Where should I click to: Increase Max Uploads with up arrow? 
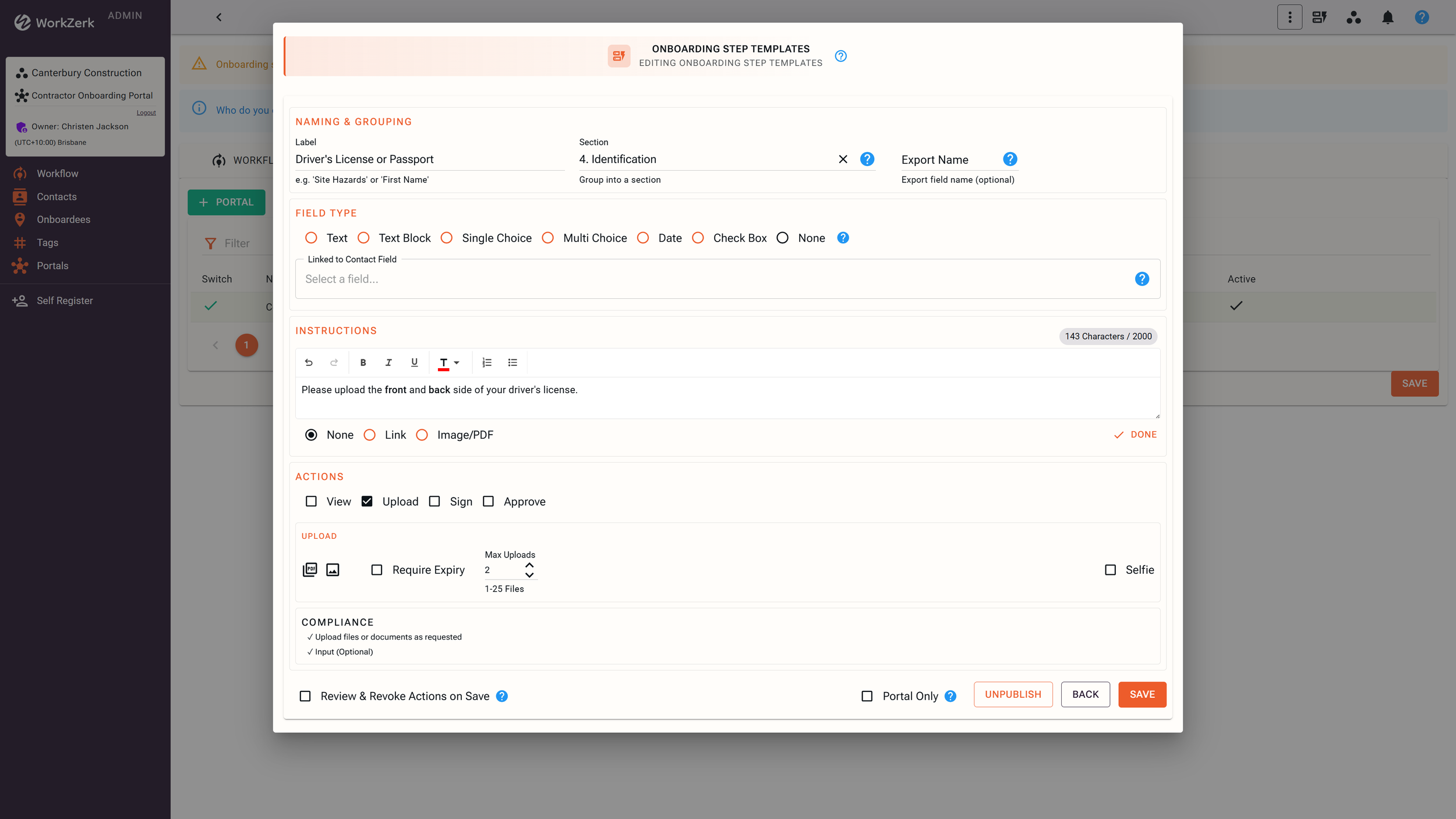529,565
